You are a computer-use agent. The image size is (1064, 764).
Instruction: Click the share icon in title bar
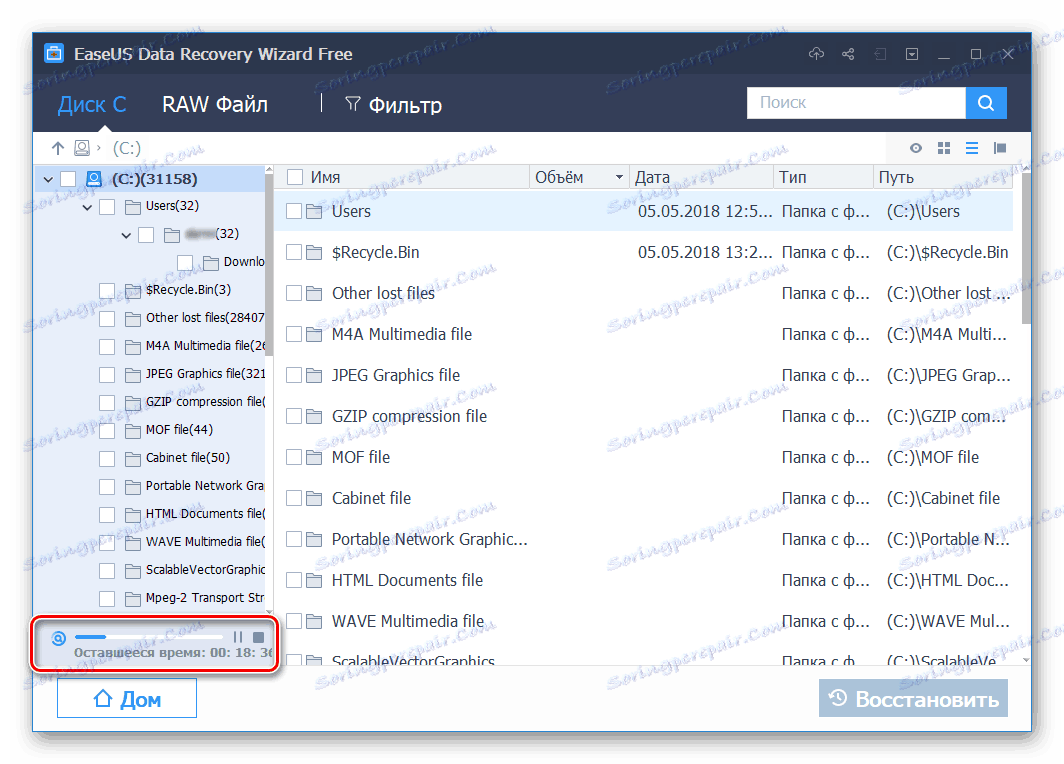(848, 54)
